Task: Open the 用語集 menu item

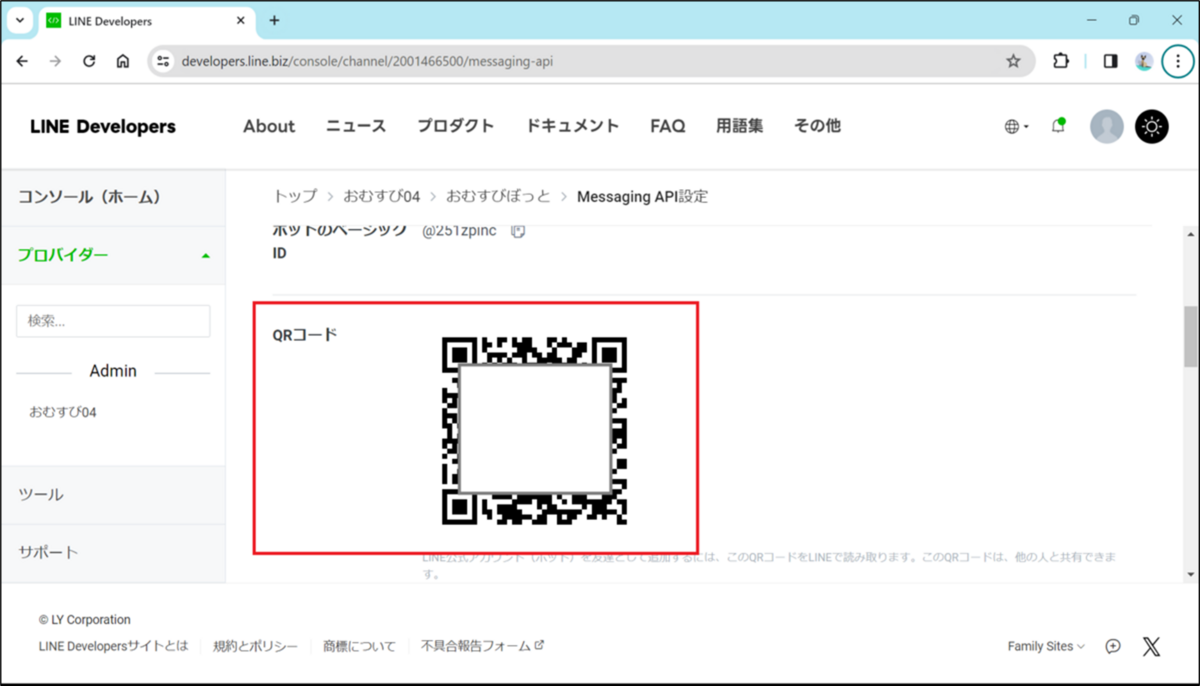Action: 740,126
